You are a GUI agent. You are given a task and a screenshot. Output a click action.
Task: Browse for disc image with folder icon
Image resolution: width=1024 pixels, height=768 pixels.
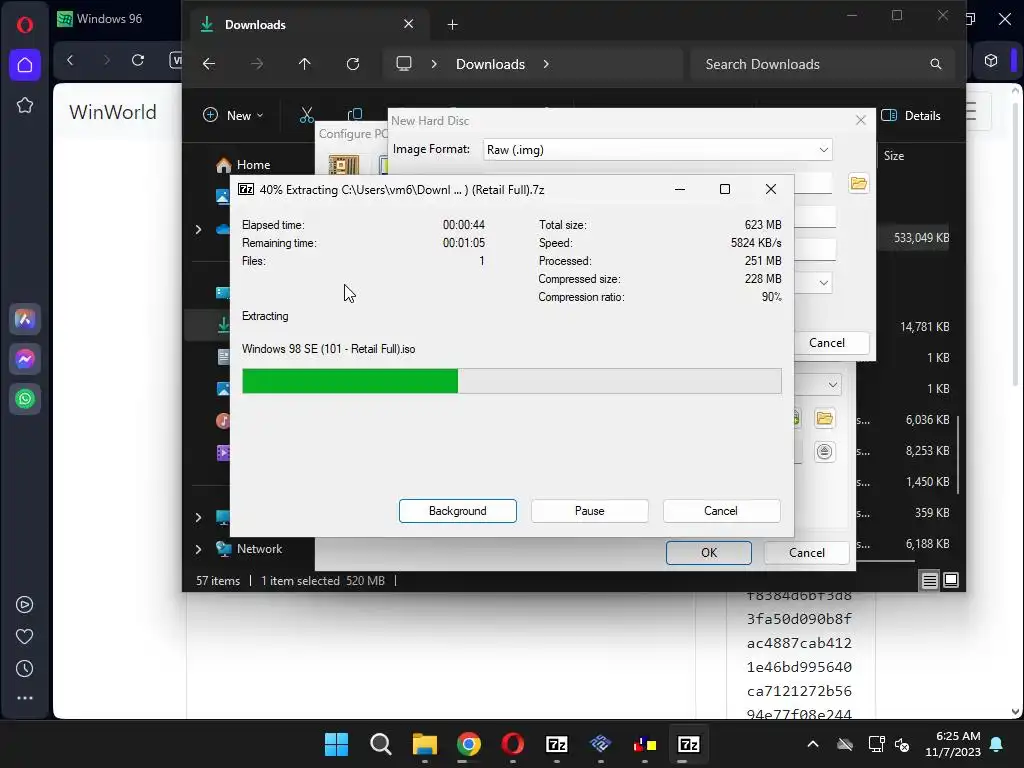[x=858, y=184]
